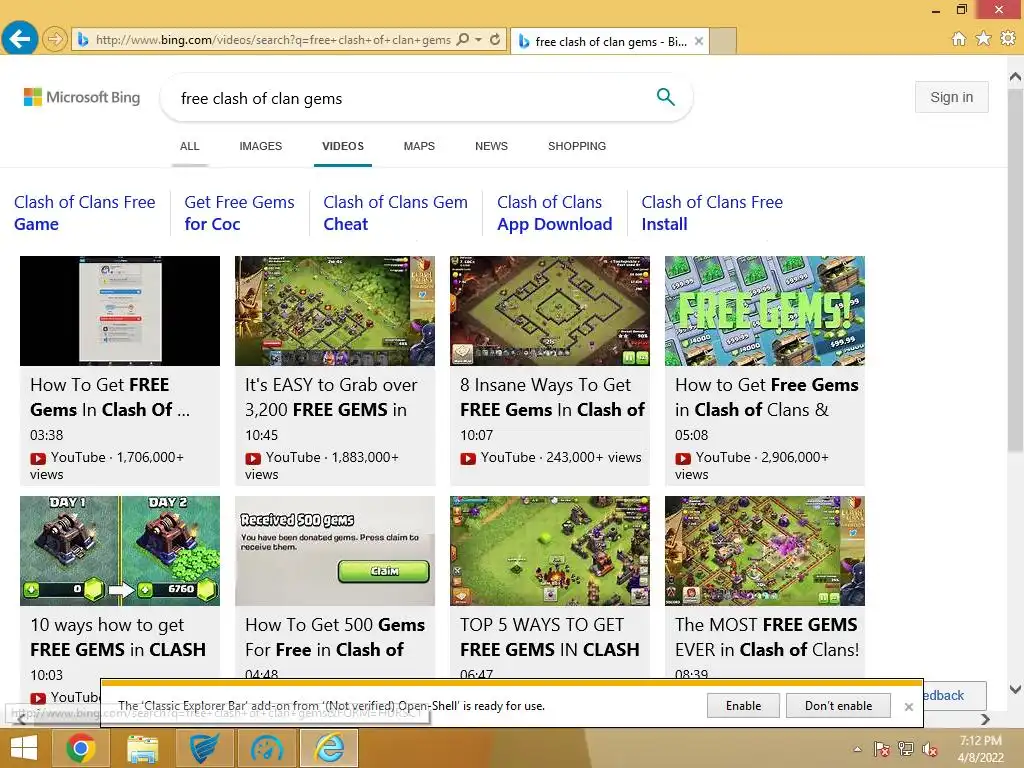The width and height of the screenshot is (1024, 768).
Task: Open 'Clash of Clans App Download' suggestion
Action: [554, 213]
